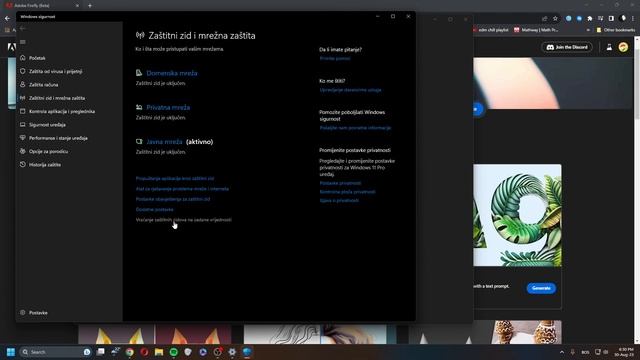
Task: Open the Domenska mreža link
Action: [172, 73]
